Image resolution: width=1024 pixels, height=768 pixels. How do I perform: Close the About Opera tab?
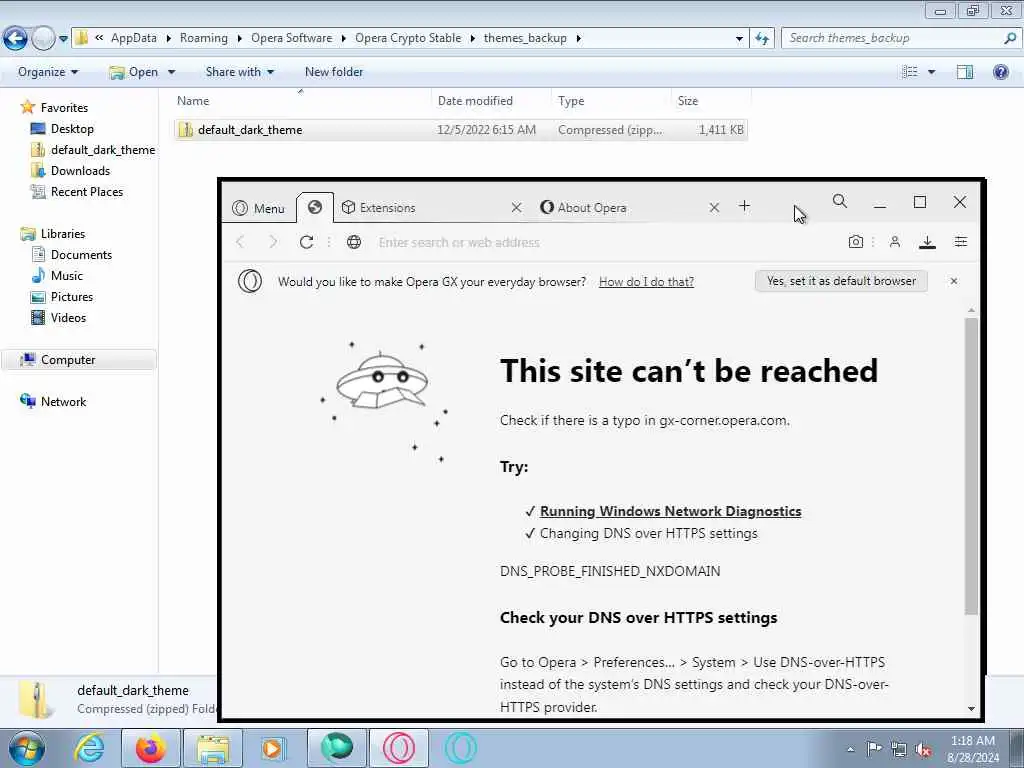(714, 207)
